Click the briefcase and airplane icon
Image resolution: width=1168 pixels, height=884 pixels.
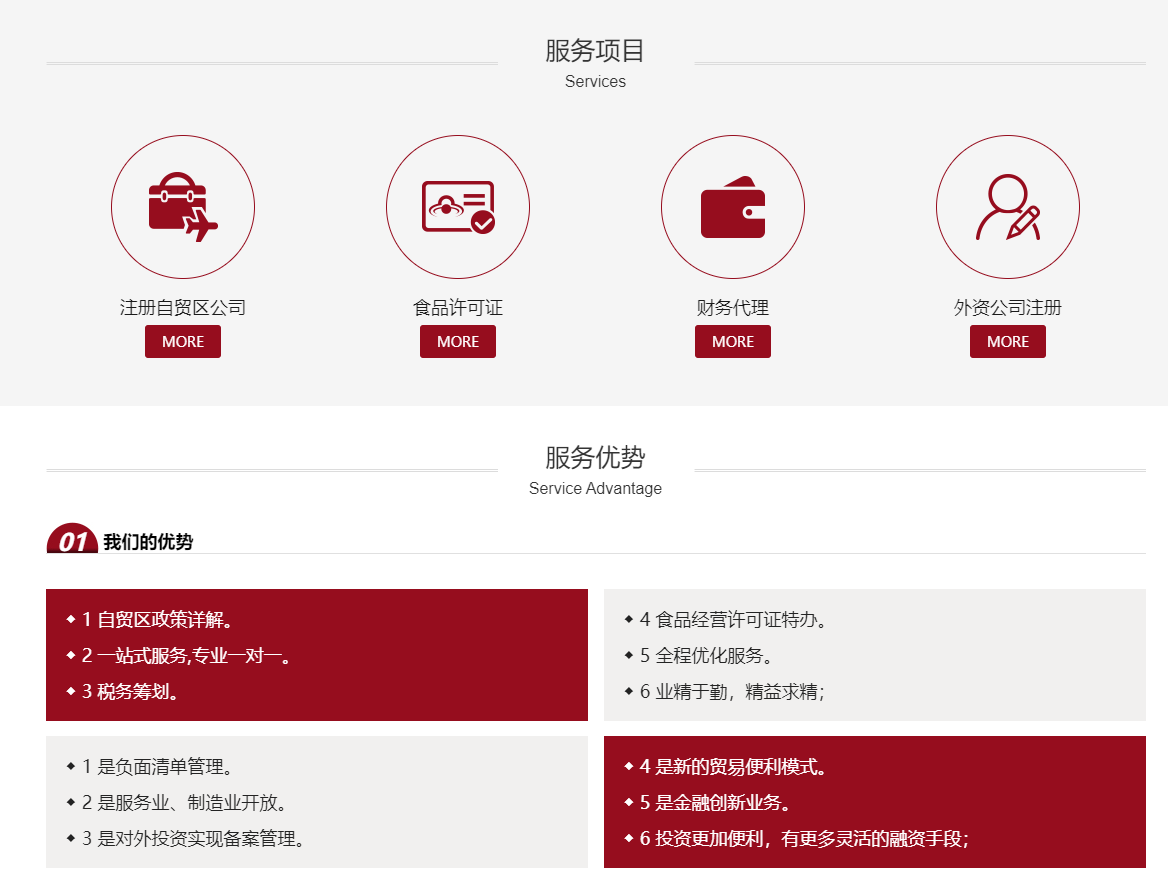183,207
